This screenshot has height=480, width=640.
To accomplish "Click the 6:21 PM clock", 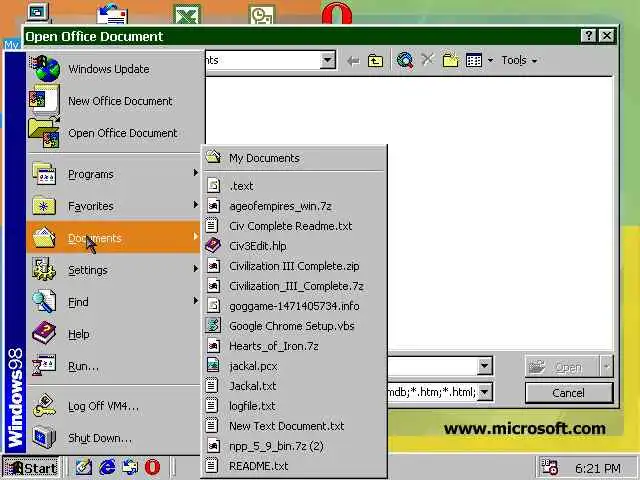I will (x=598, y=468).
